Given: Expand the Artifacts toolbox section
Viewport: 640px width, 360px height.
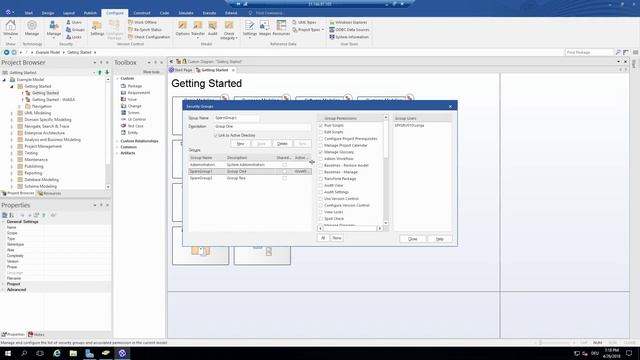Looking at the screenshot, I should tap(117, 153).
